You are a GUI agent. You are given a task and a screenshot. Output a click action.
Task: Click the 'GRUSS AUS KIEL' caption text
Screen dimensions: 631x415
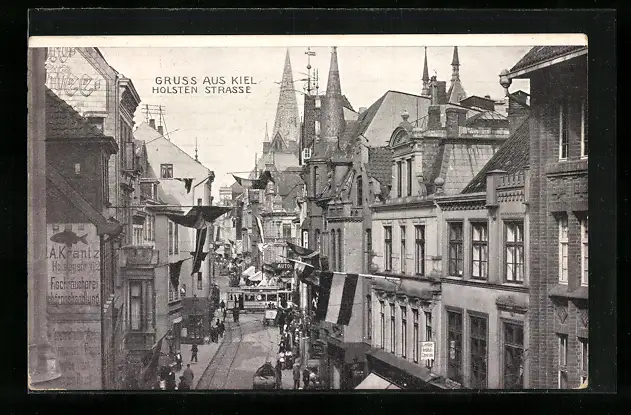(x=204, y=79)
